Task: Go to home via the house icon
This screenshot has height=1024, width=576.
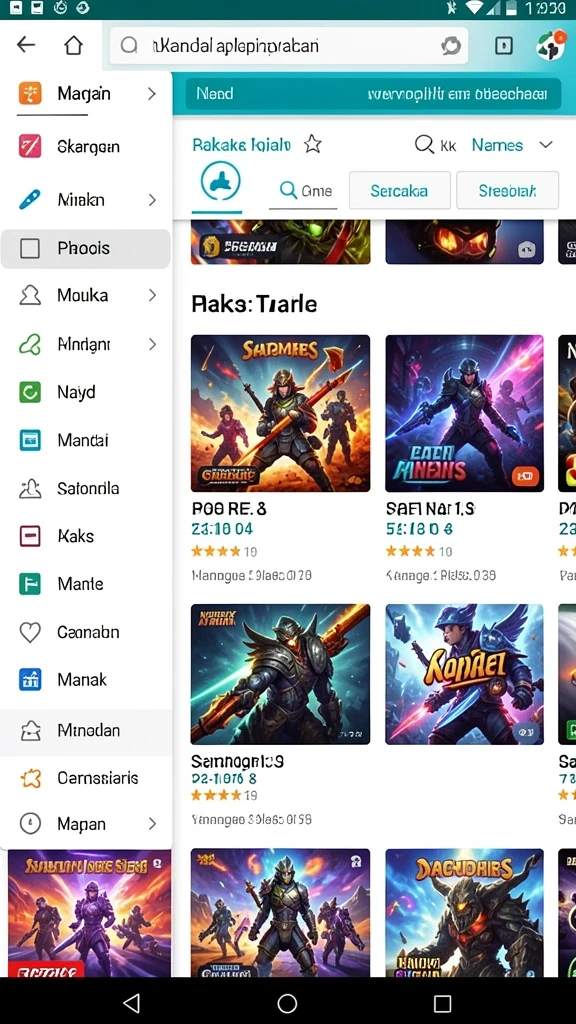Action: pyautogui.click(x=73, y=44)
